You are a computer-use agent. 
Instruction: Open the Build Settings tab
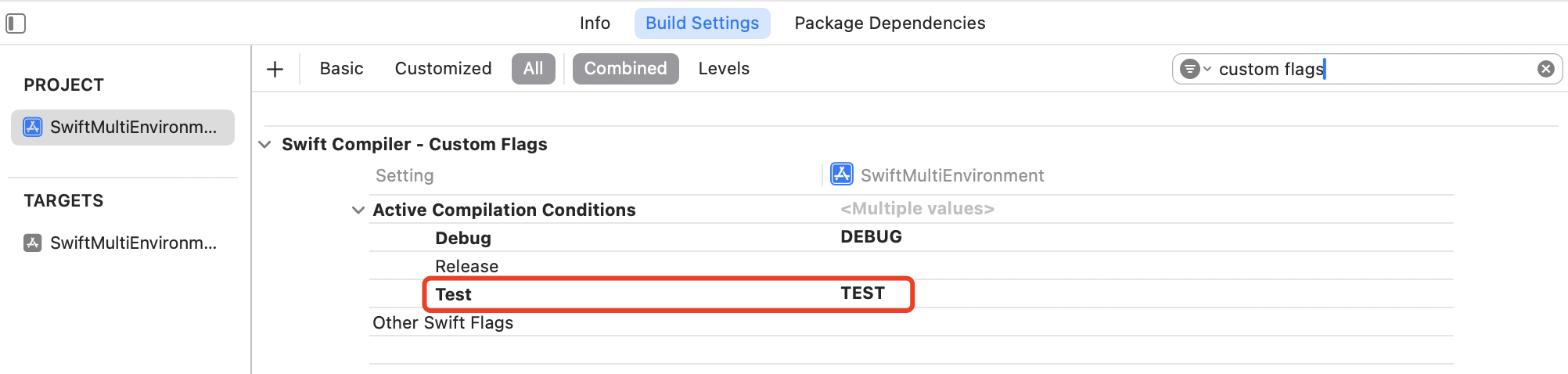tap(703, 23)
